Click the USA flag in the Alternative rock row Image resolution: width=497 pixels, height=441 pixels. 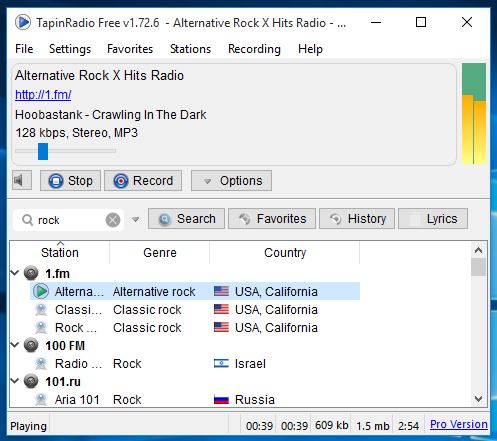(221, 292)
